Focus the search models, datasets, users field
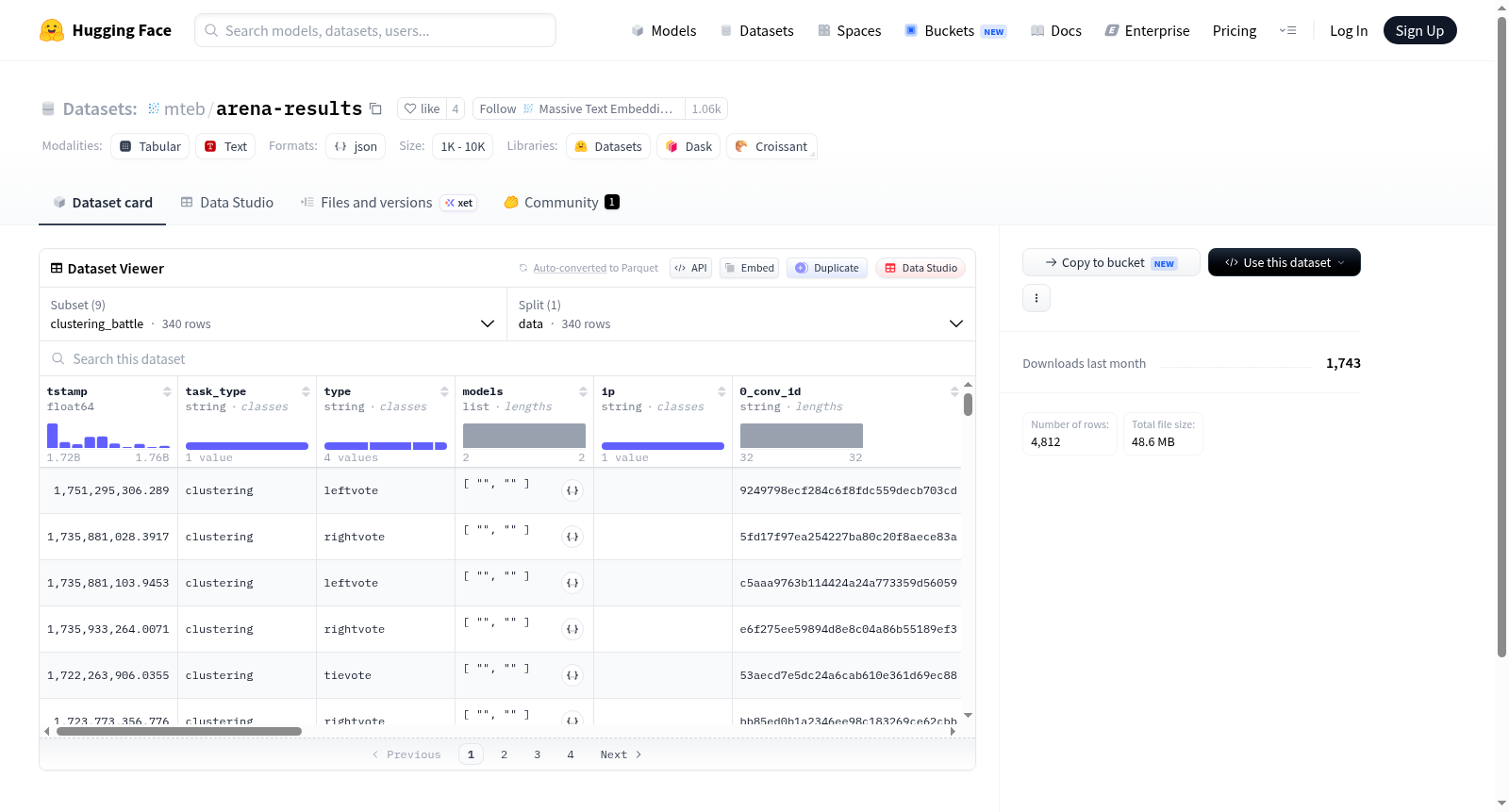Image resolution: width=1509 pixels, height=812 pixels. click(x=375, y=30)
